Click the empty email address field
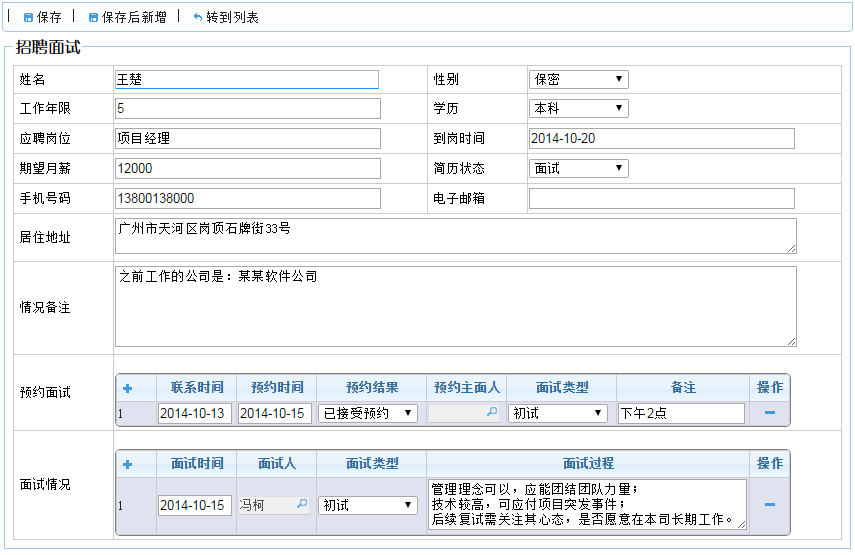 [x=661, y=198]
